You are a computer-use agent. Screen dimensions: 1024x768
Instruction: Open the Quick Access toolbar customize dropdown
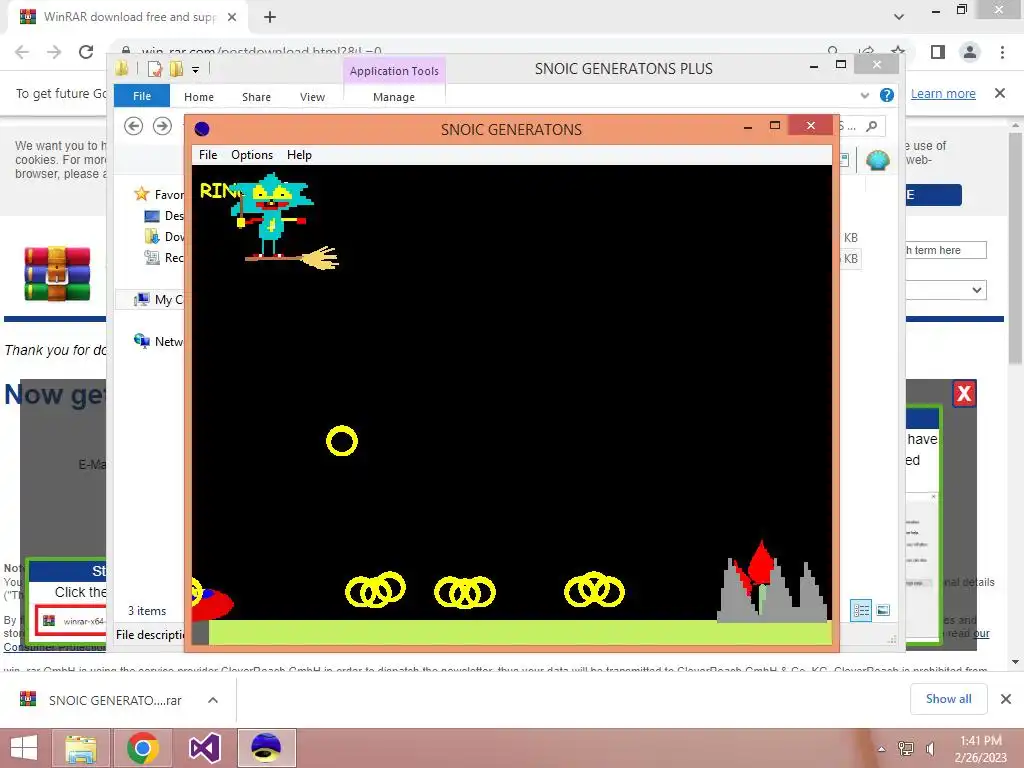point(195,69)
